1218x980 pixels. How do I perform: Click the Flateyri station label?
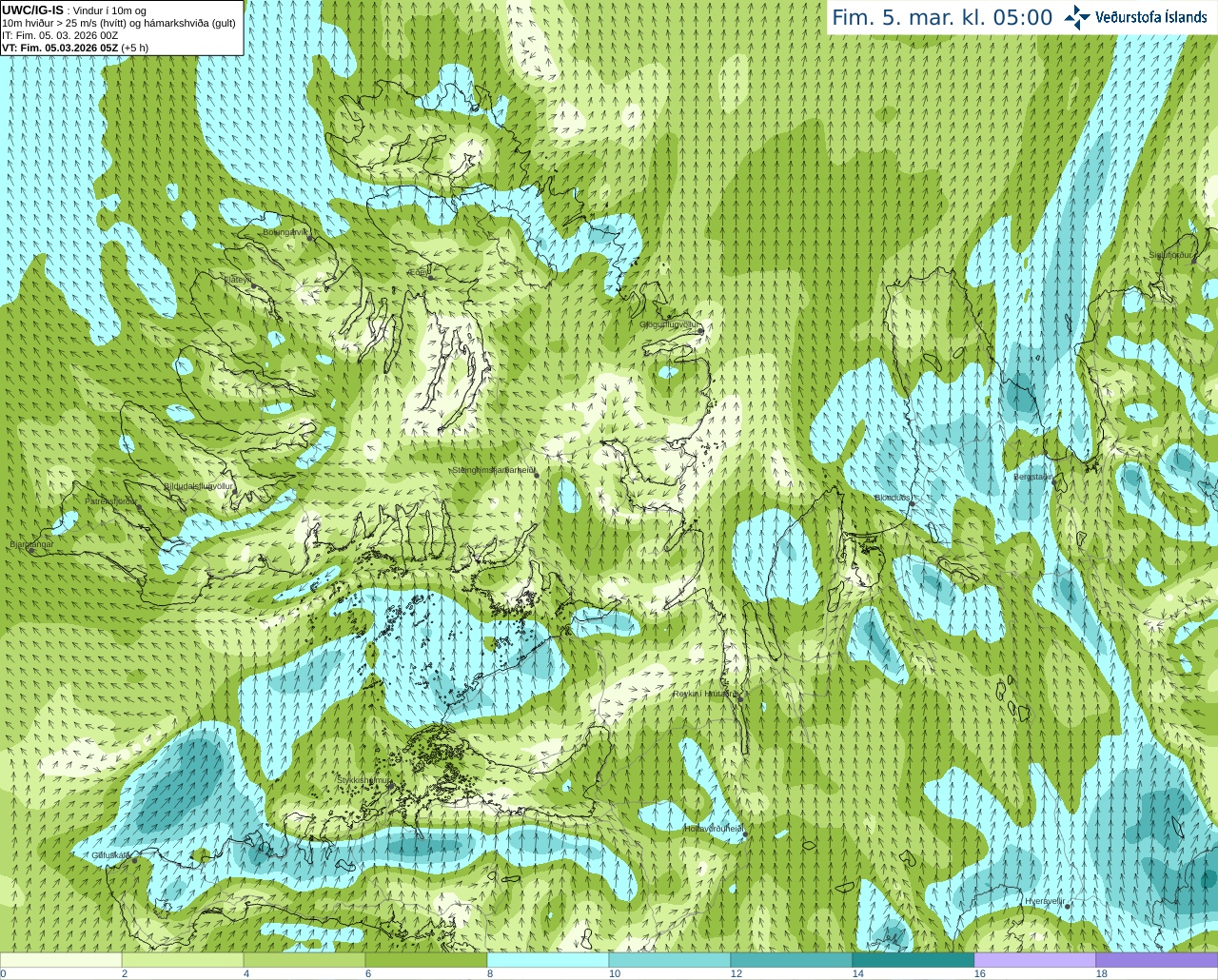tap(237, 280)
